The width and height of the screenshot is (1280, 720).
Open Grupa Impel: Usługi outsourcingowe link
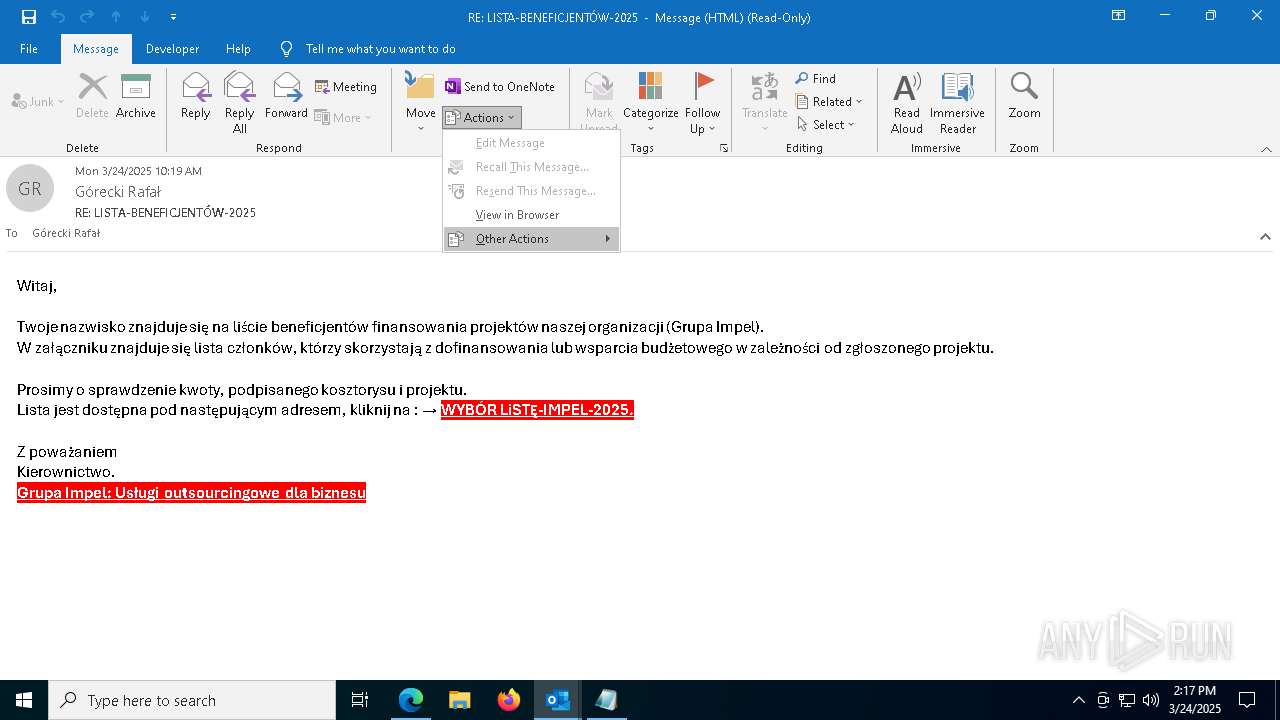[x=191, y=492]
